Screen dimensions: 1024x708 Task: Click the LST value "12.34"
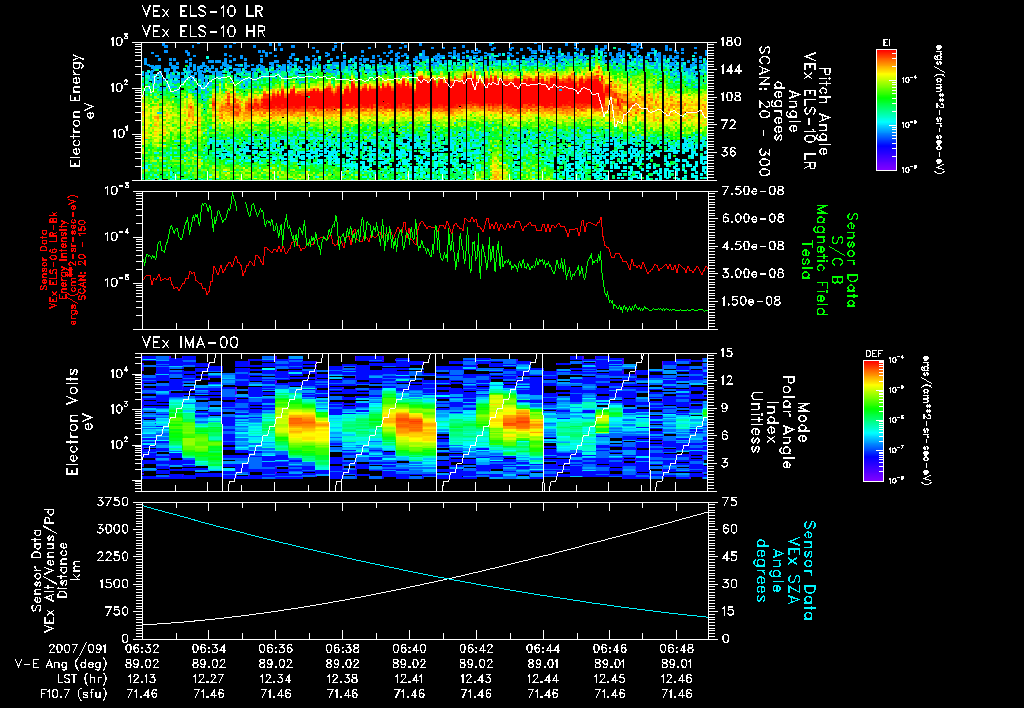tap(276, 679)
